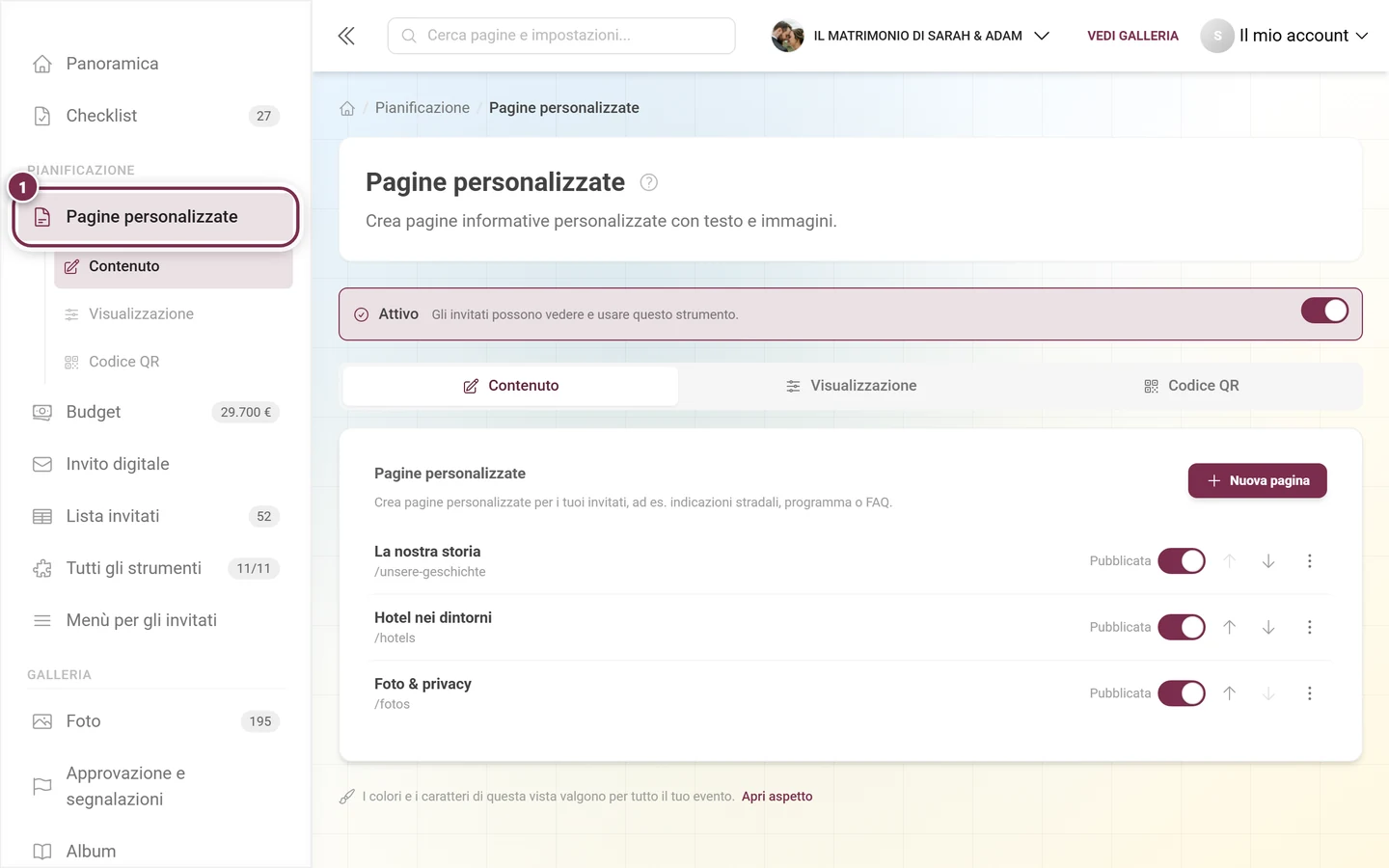Select Contenuto sub-item in sidebar
Screen dimensions: 1389x868
174,266
